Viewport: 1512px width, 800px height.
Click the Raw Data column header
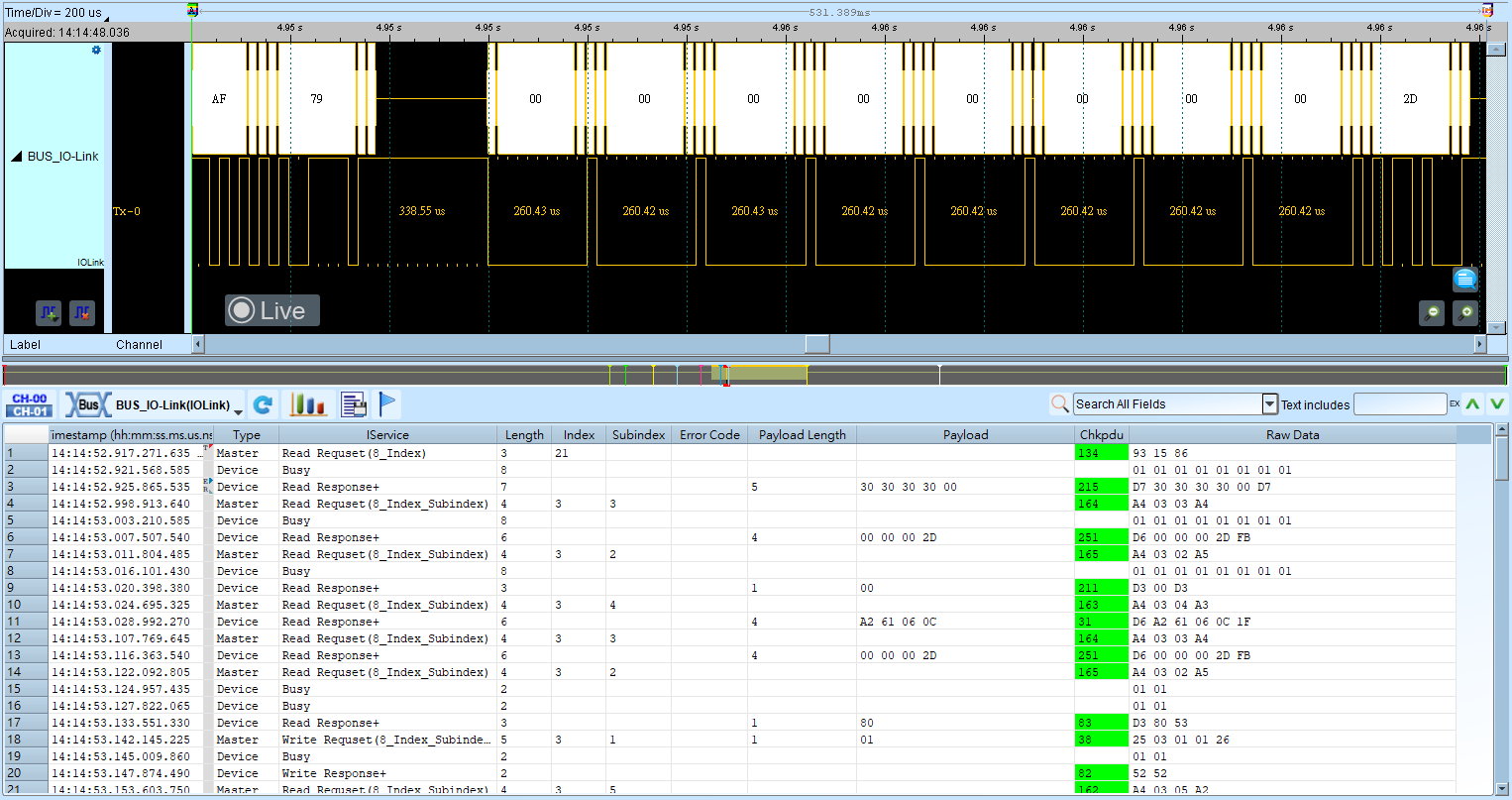click(1293, 435)
